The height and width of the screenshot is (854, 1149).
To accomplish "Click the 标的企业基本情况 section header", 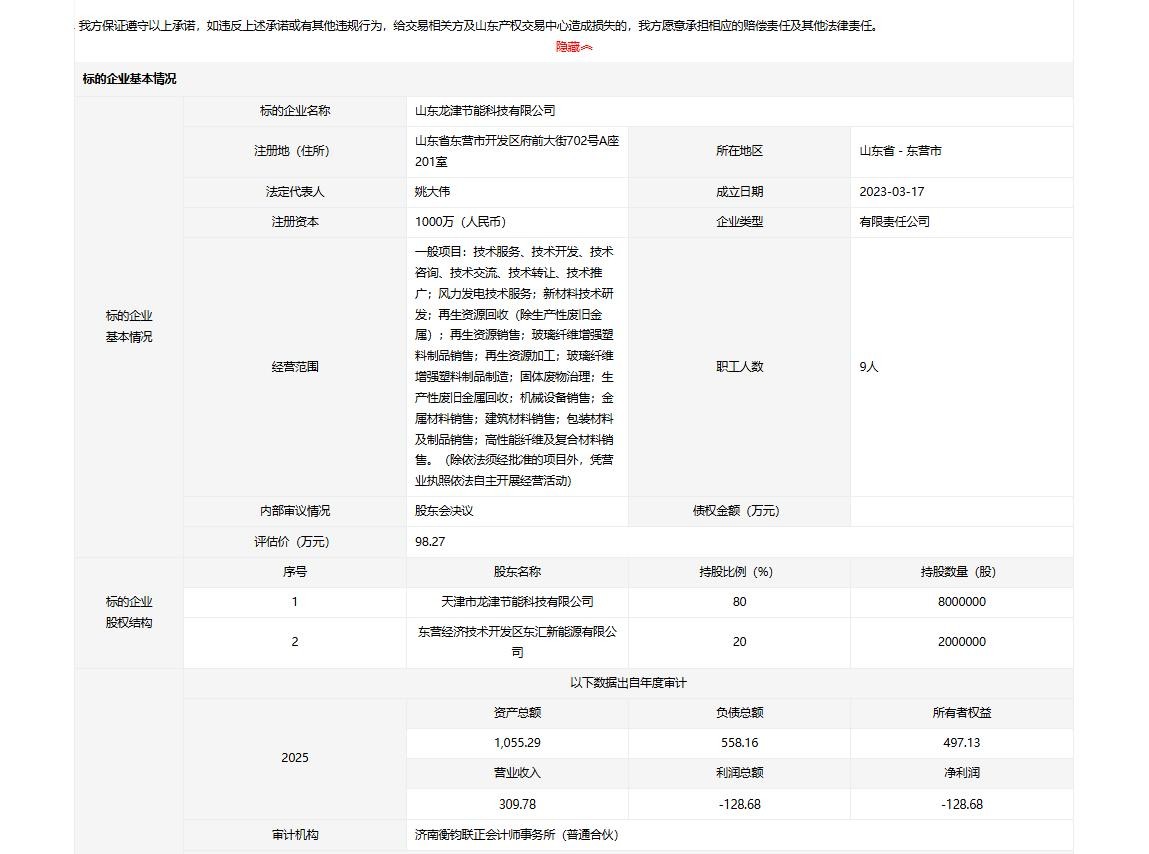I will (x=129, y=79).
